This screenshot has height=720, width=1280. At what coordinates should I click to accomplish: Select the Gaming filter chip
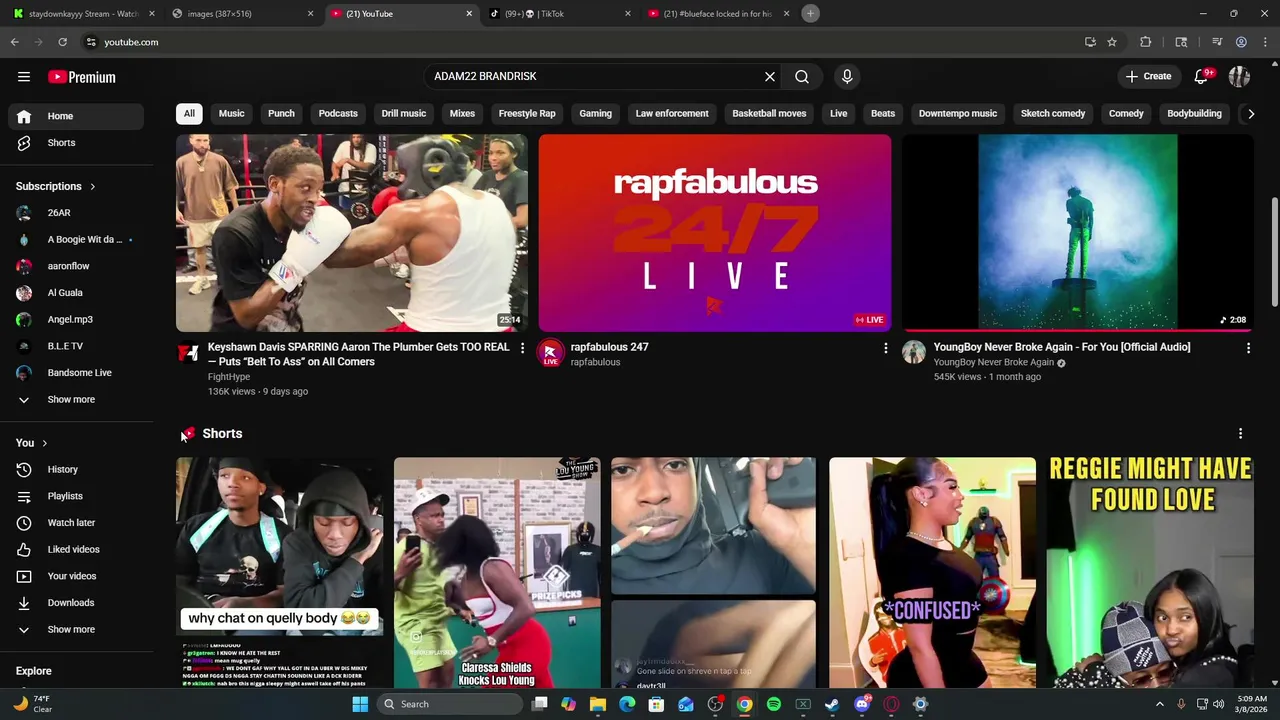point(595,114)
